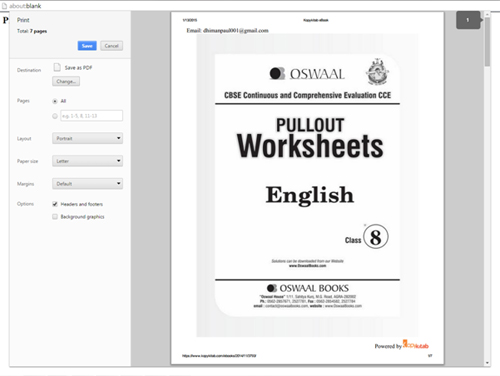Click the Save as PDF document icon

(x=57, y=67)
